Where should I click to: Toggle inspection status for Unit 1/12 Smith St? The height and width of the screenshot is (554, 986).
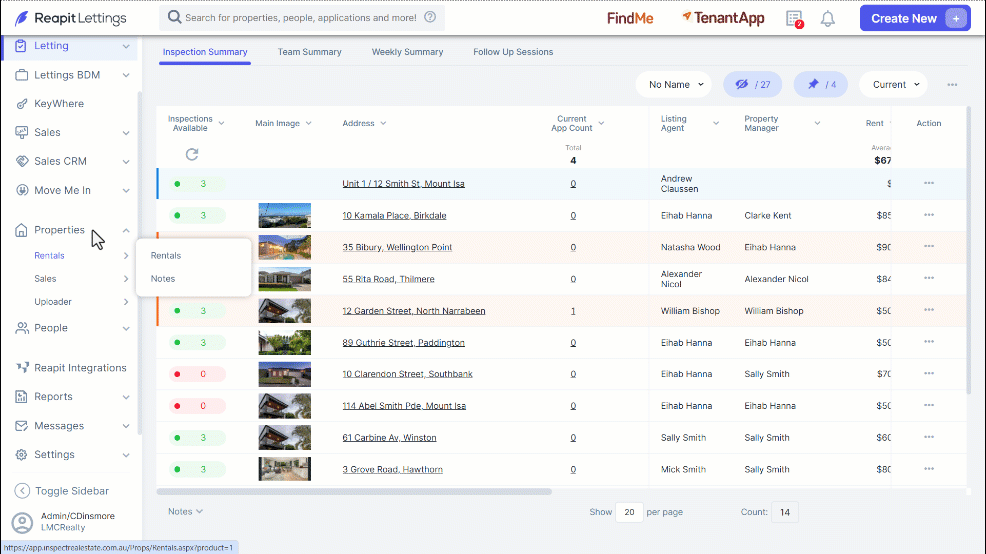click(197, 184)
